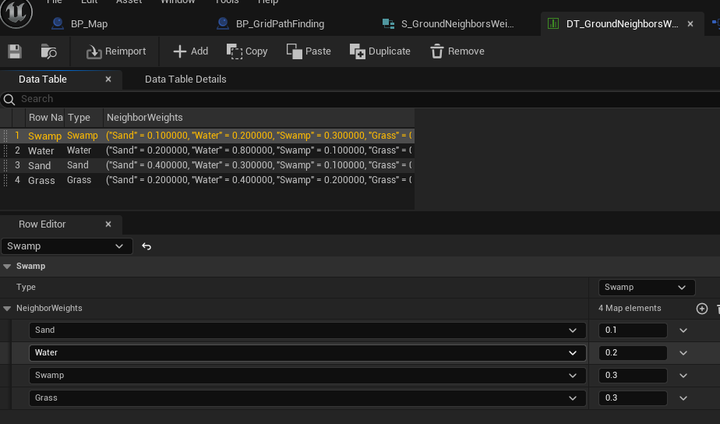Add a new row with Add

190,51
